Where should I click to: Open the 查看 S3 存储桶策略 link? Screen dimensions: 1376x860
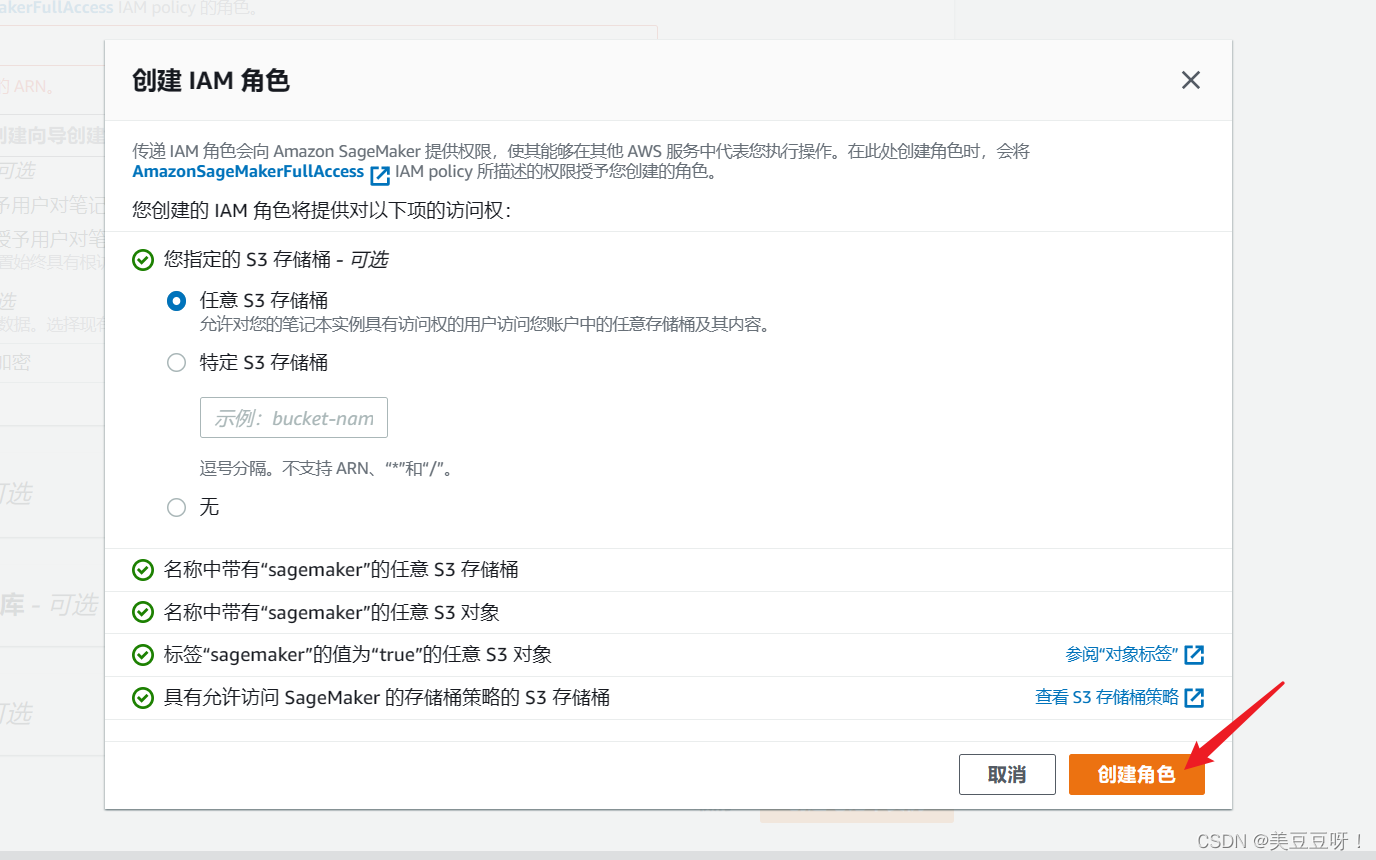click(x=1107, y=697)
